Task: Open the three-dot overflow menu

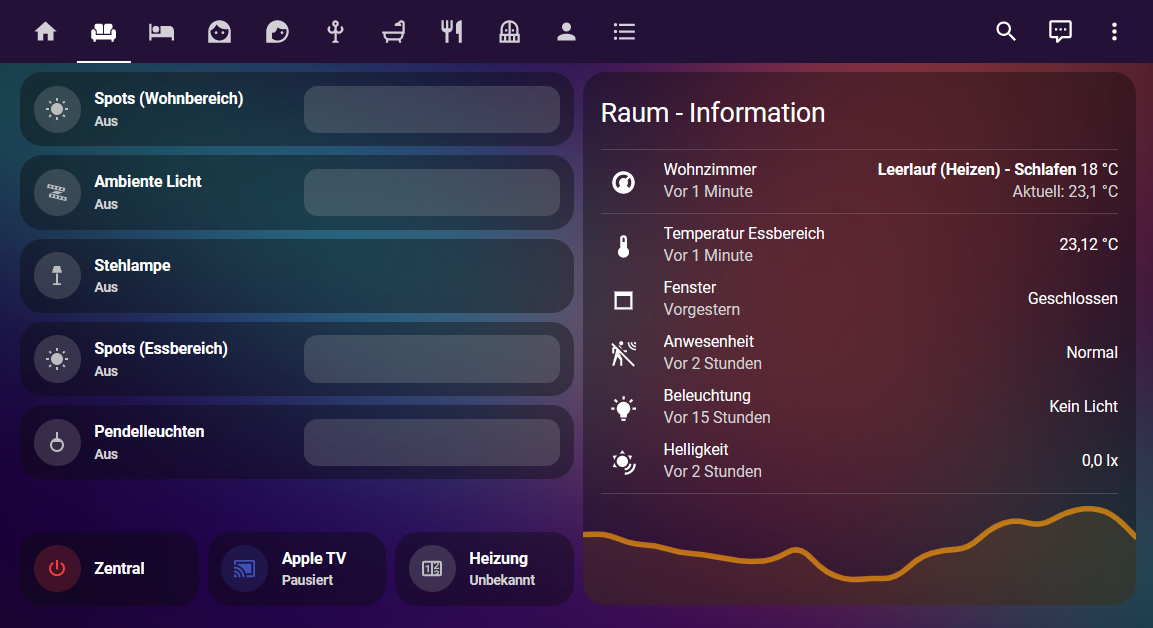Action: point(1114,32)
